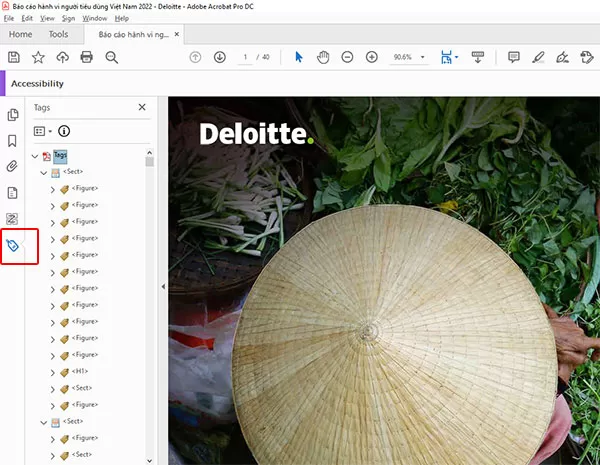Activate the Hand pan tool
The height and width of the screenshot is (465, 600).
[x=323, y=57]
